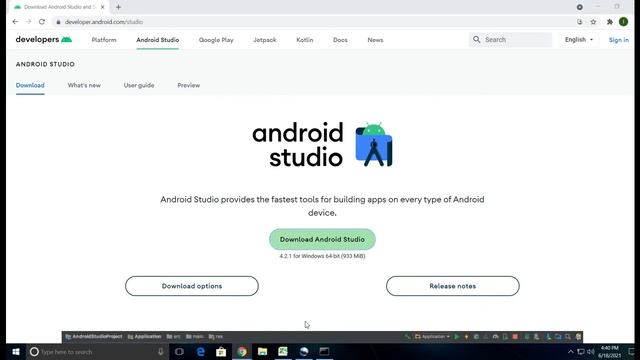Viewport: 640px width, 360px height.
Task: Click the search magnifier icon
Action: [x=476, y=40]
